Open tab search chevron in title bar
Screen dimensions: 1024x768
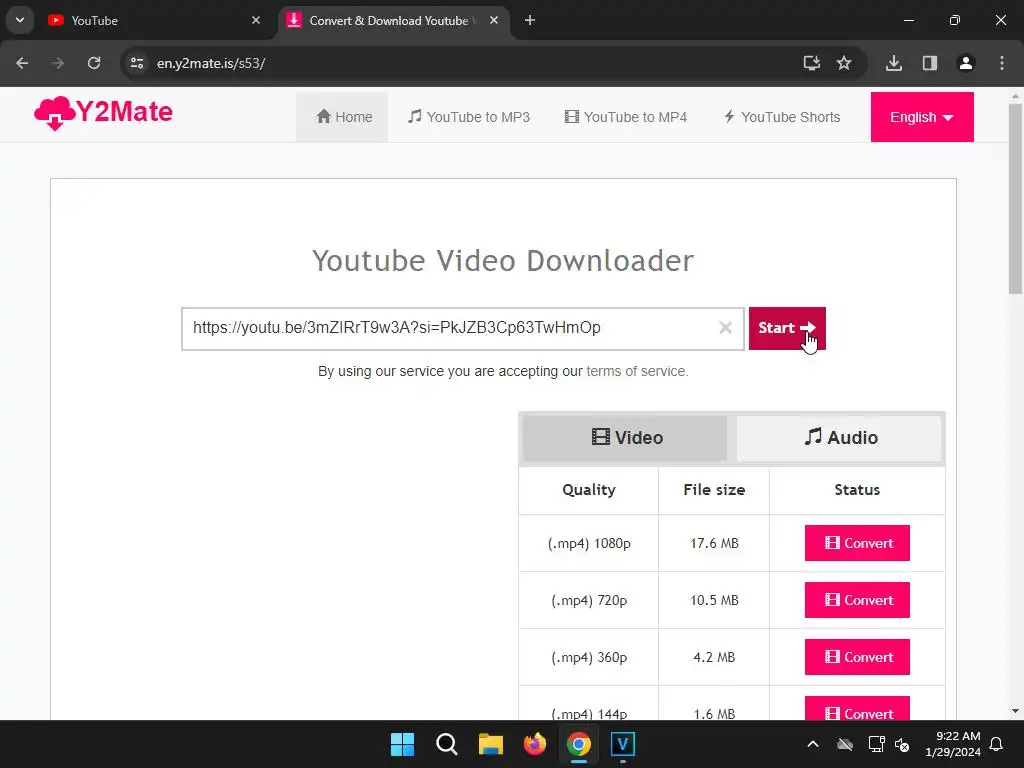click(20, 20)
